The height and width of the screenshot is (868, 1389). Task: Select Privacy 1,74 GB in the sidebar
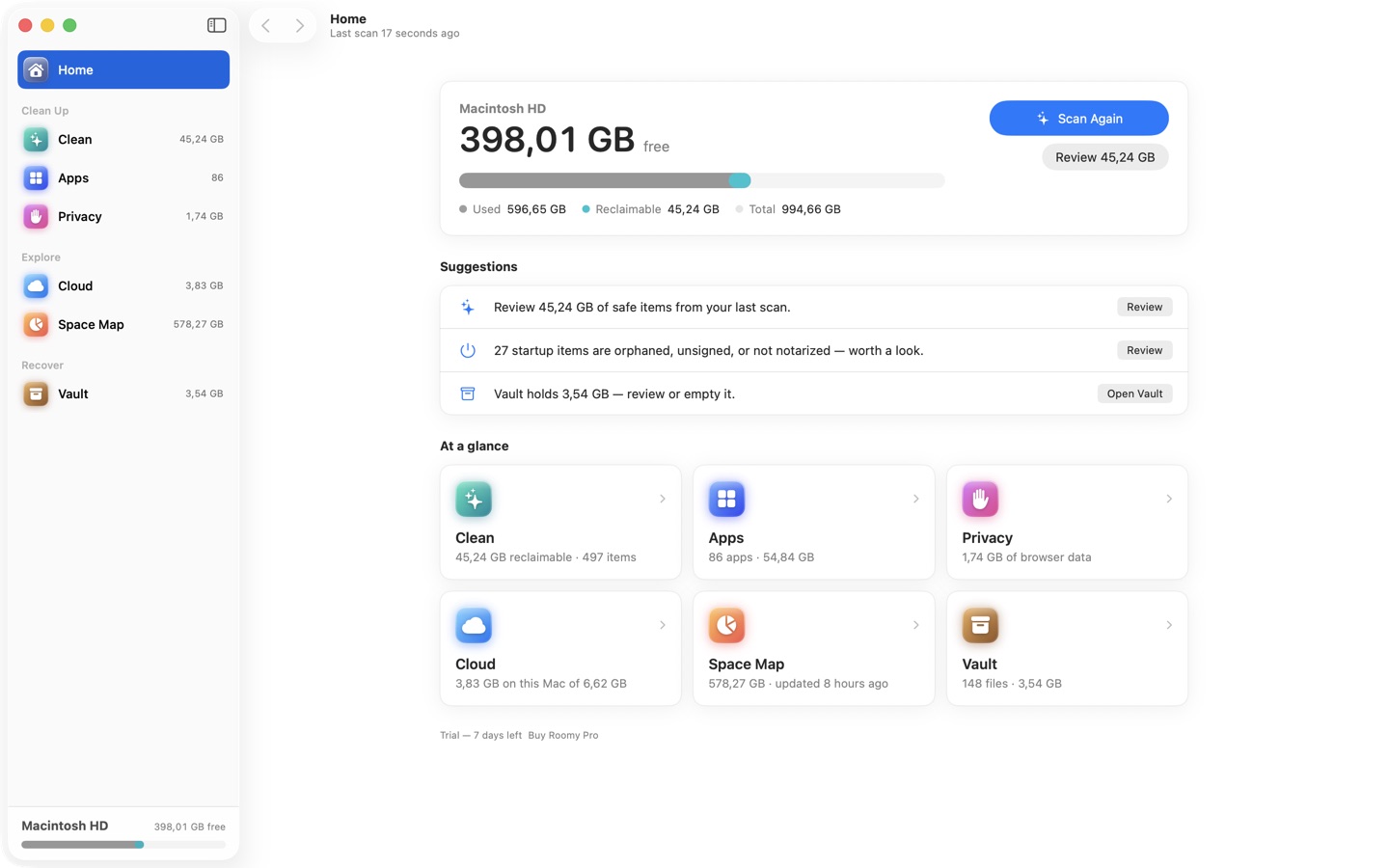tap(123, 216)
